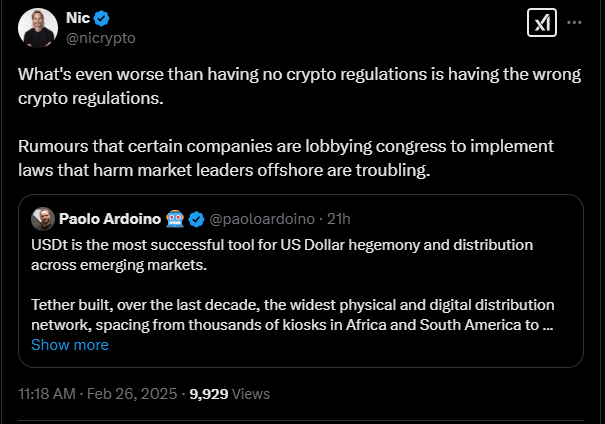Click Nic's profile avatar photo

[37, 29]
